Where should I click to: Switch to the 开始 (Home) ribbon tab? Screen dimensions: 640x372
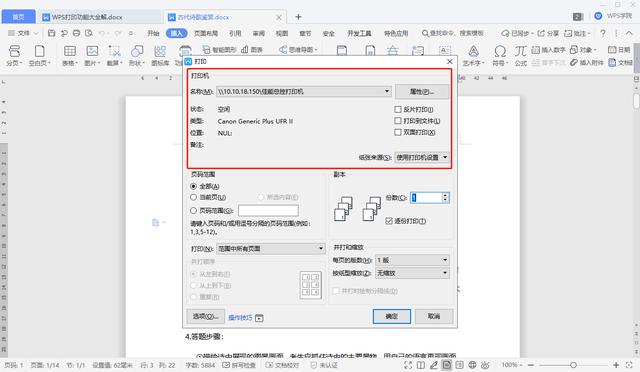(x=153, y=33)
